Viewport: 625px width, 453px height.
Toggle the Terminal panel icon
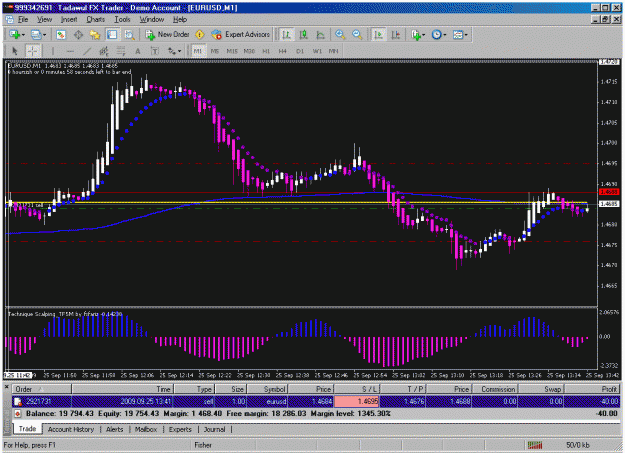click(112, 35)
